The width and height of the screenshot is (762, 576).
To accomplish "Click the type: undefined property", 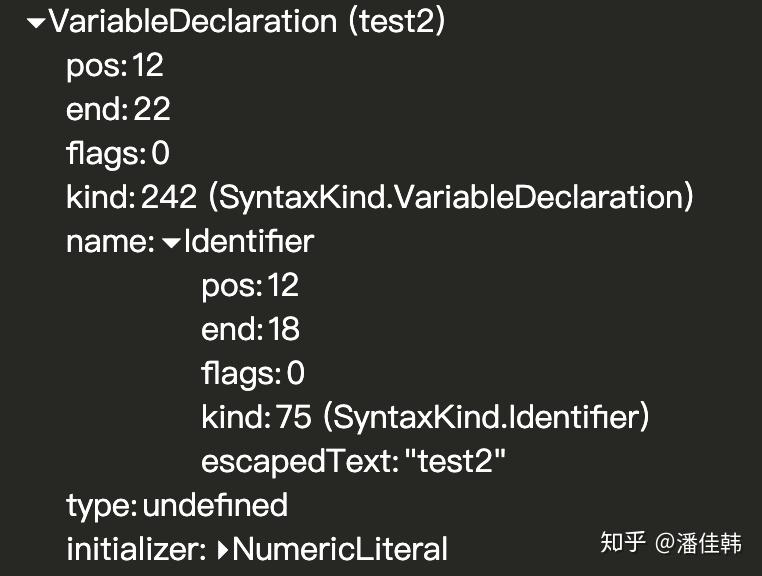I will click(176, 506).
